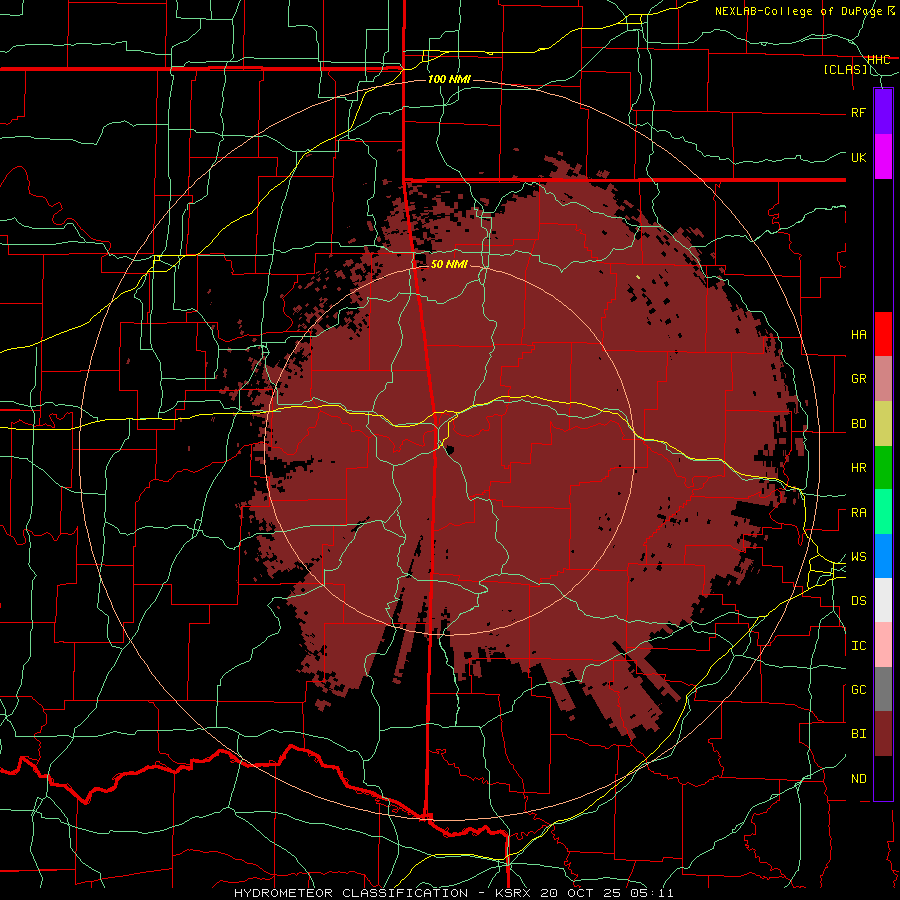Pick the mint RA legend color
This screenshot has height=900, width=900.
(x=883, y=512)
